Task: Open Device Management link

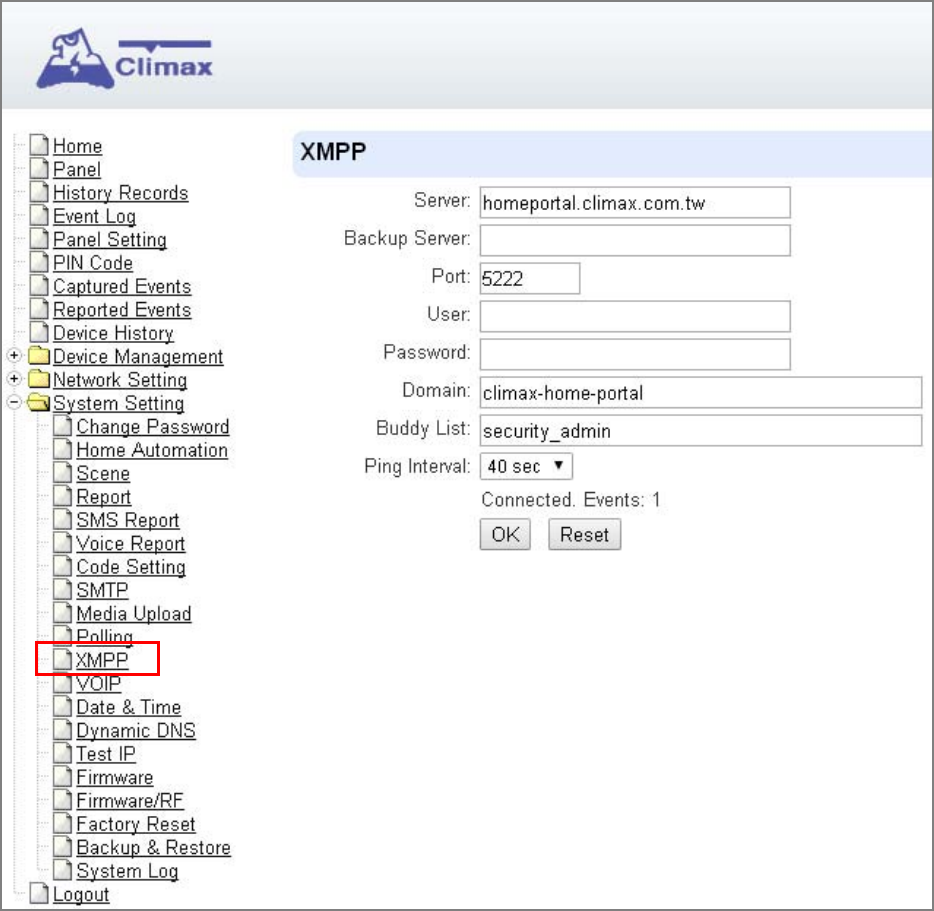Action: click(x=138, y=356)
